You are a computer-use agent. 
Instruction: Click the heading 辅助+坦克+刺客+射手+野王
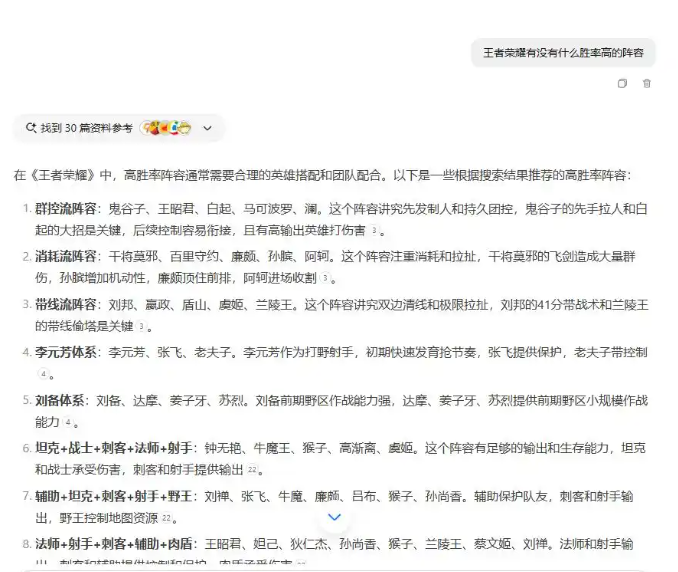click(114, 496)
